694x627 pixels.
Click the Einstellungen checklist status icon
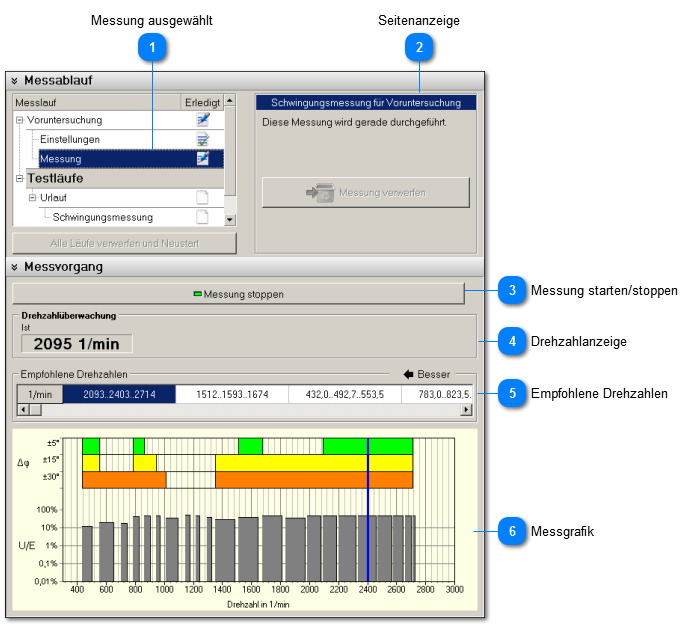click(202, 139)
